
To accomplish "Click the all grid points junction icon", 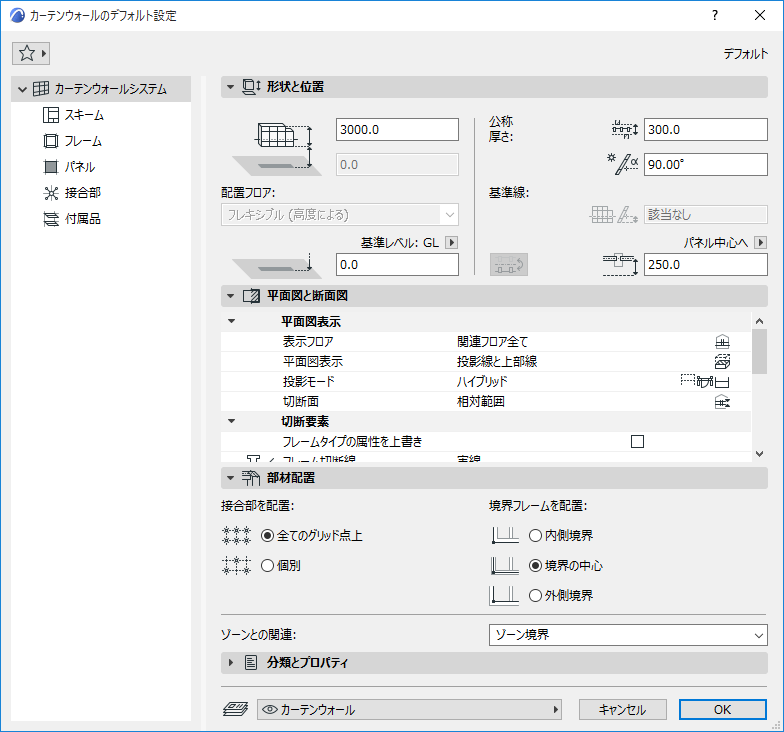I will [x=236, y=536].
